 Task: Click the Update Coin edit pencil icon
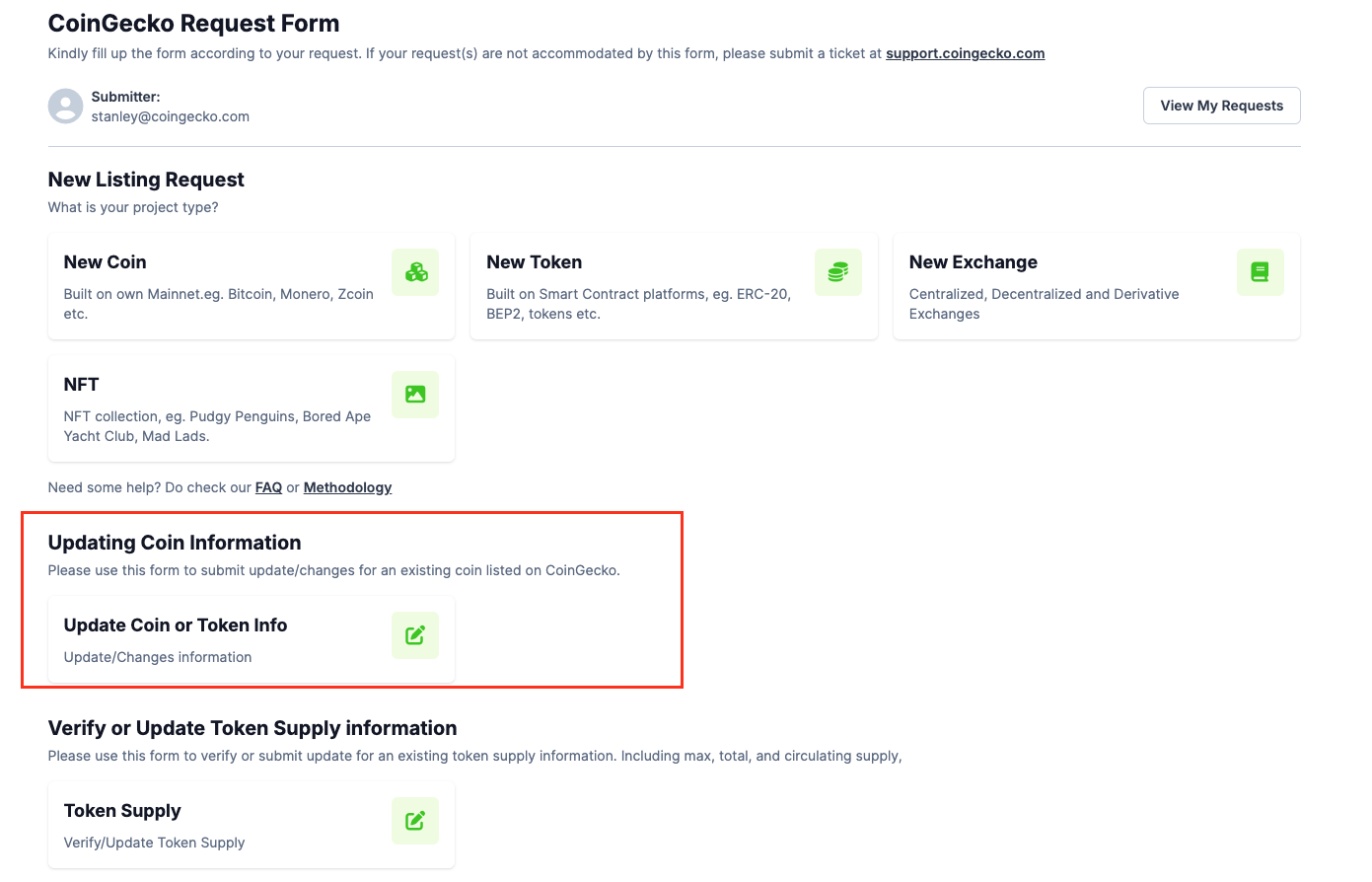[x=415, y=635]
